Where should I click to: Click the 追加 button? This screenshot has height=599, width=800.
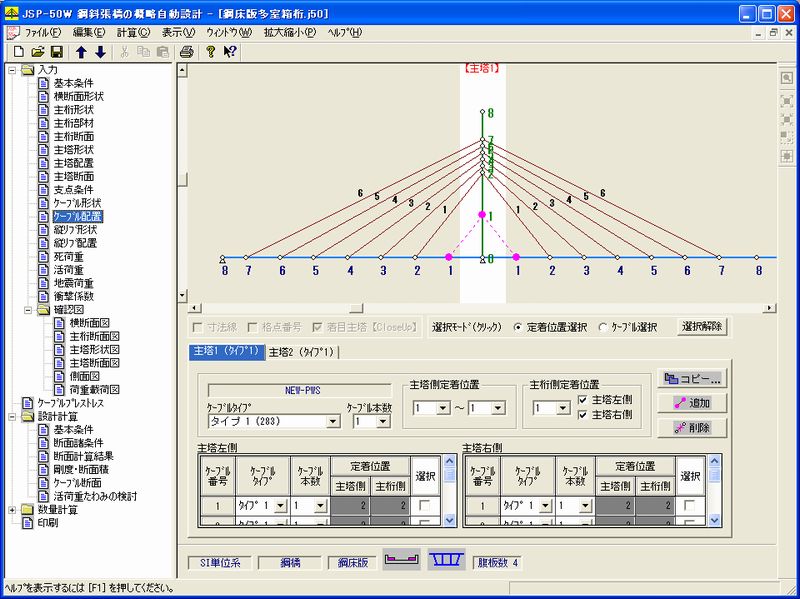pos(690,403)
